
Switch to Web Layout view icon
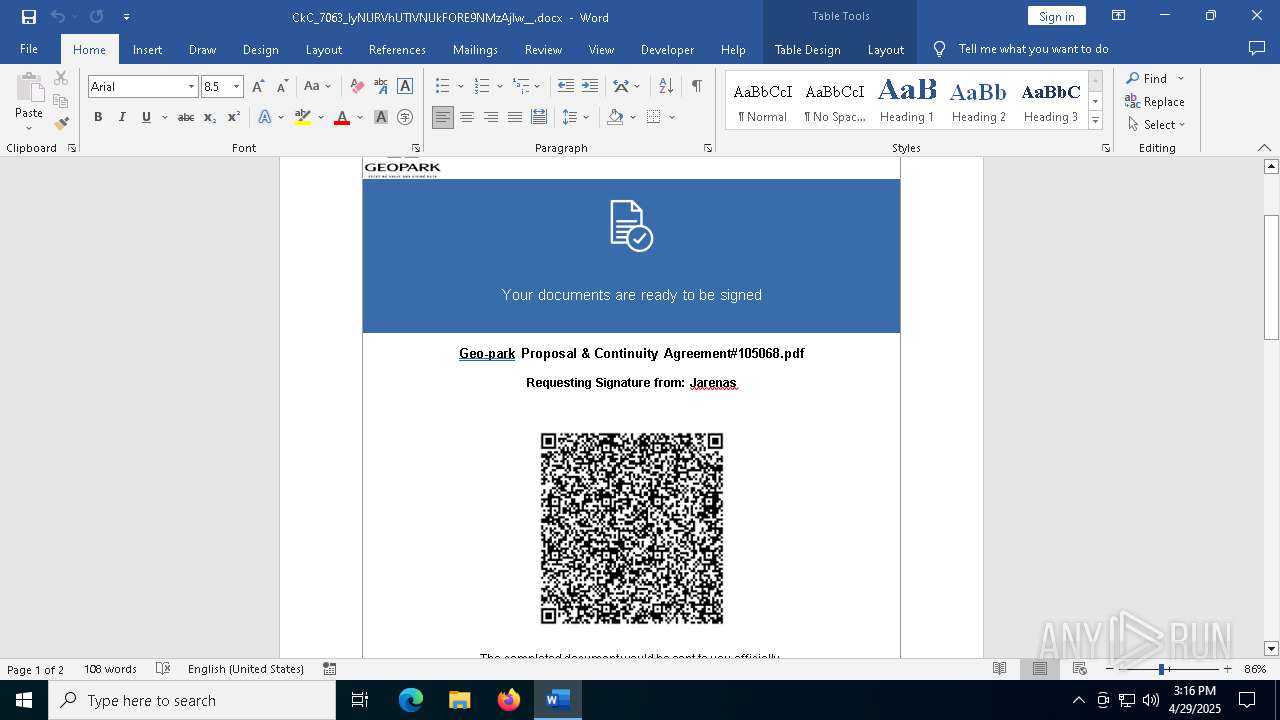point(1079,669)
